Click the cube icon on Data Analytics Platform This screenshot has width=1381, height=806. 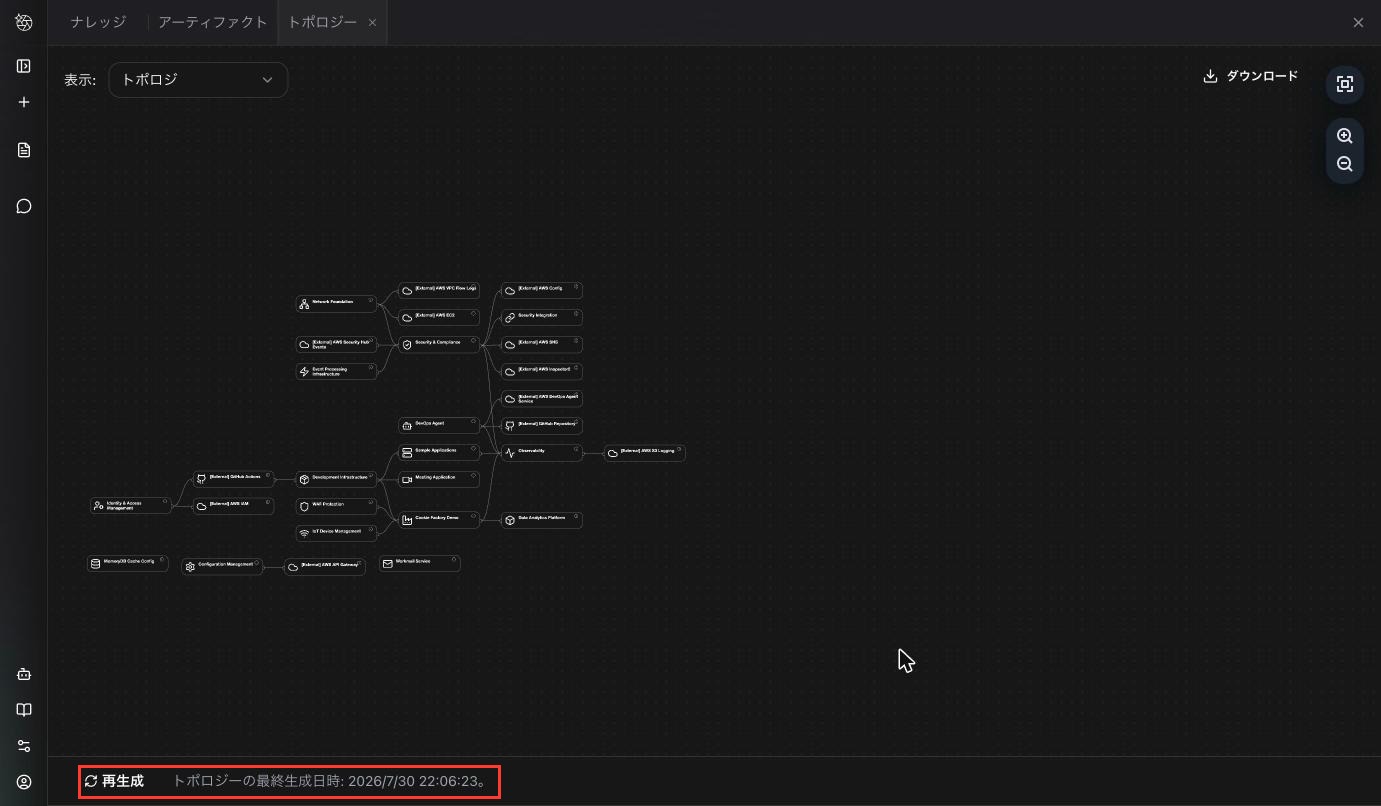pos(510,521)
